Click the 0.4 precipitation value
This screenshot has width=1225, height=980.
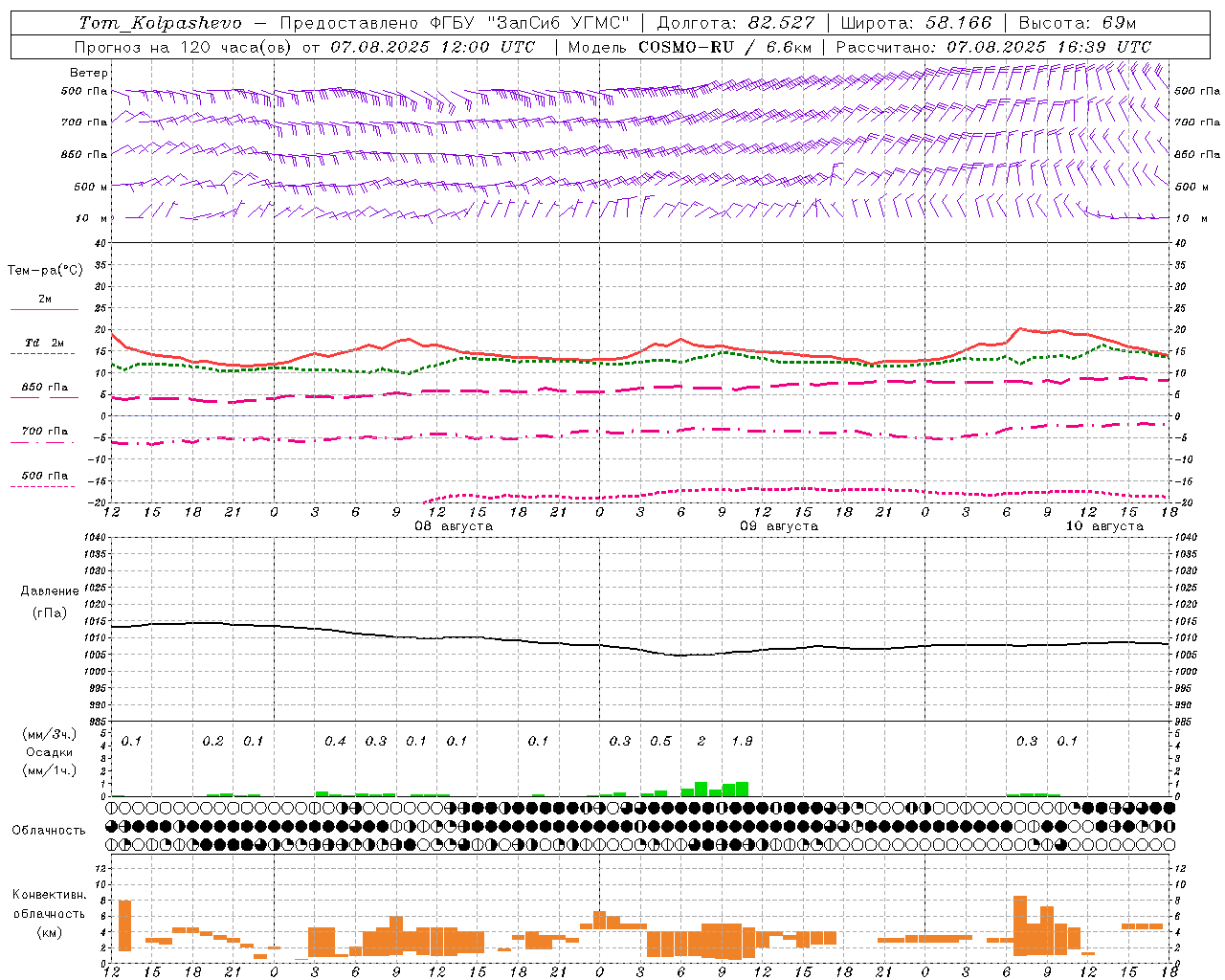pyautogui.click(x=335, y=742)
